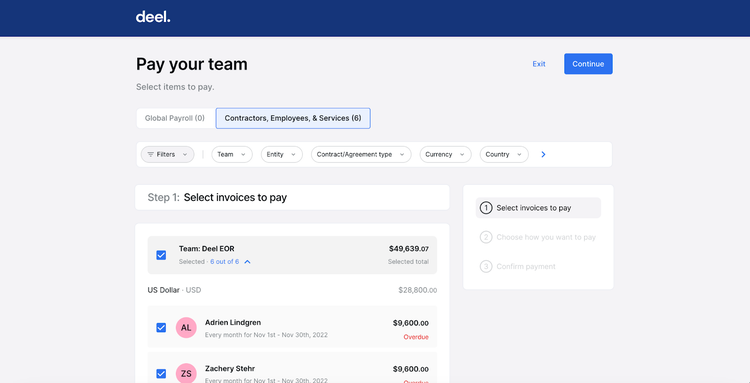Uncheck the Team: Deel EOR checkbox

pos(161,255)
